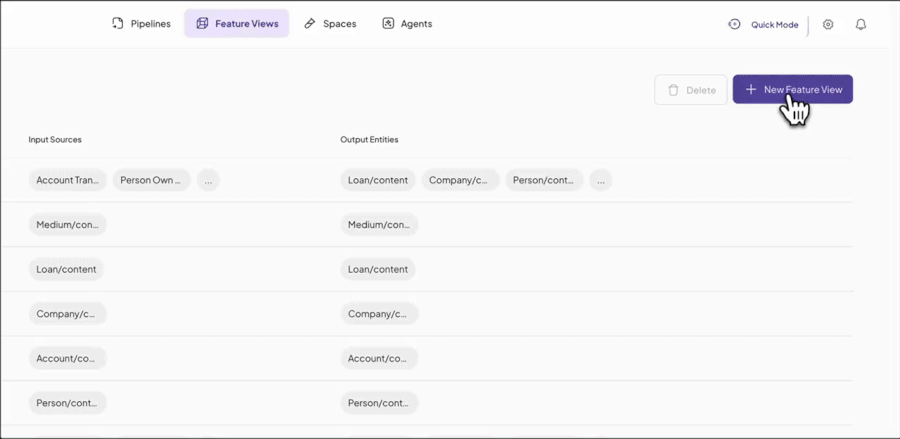Click Loan/content input chip in third row
Viewport: 900px width, 439px height.
click(66, 269)
